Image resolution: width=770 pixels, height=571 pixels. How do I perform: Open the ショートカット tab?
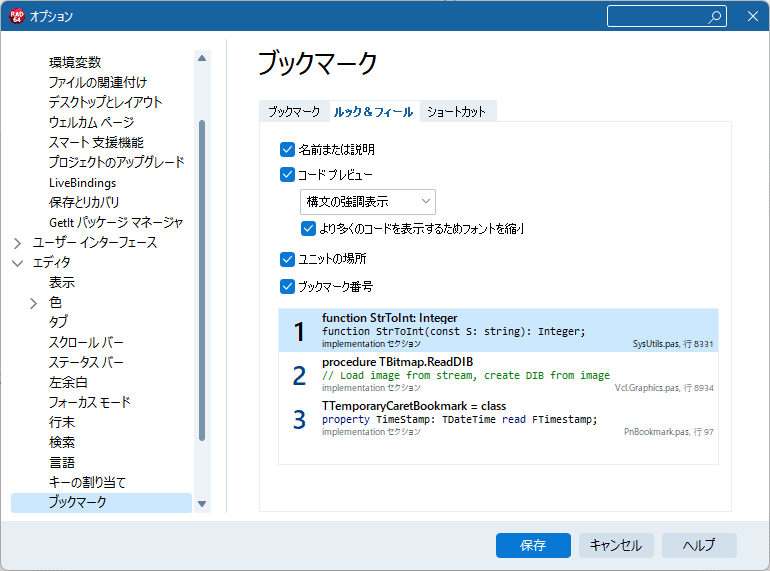pos(457,111)
